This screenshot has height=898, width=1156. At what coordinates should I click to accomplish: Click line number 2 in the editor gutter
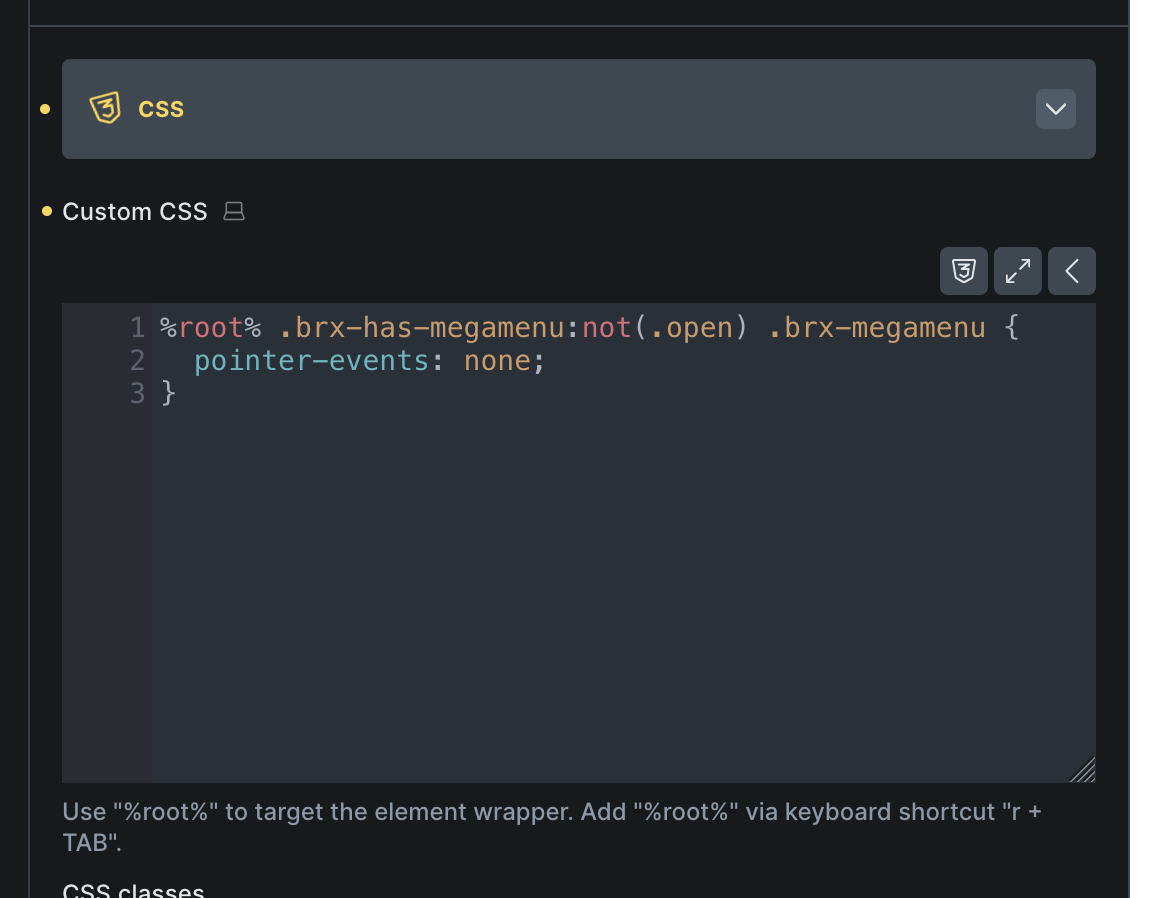[137, 361]
